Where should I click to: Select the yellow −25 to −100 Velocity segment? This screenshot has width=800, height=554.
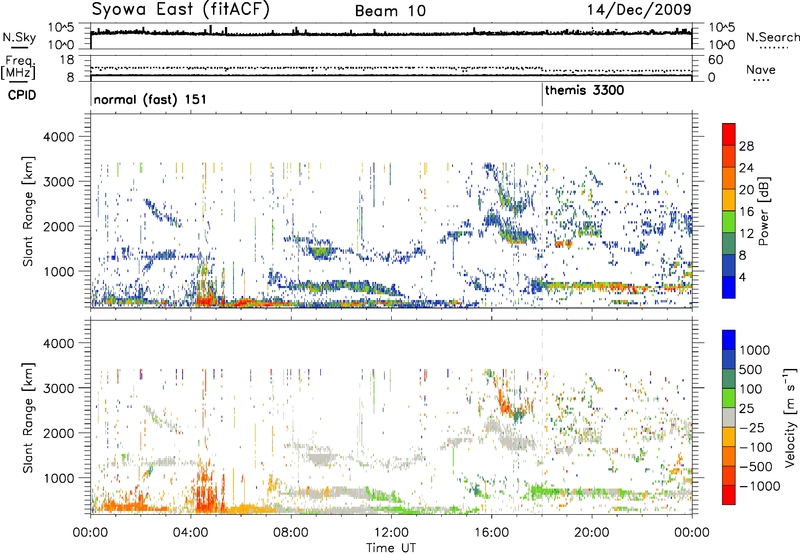[729, 437]
